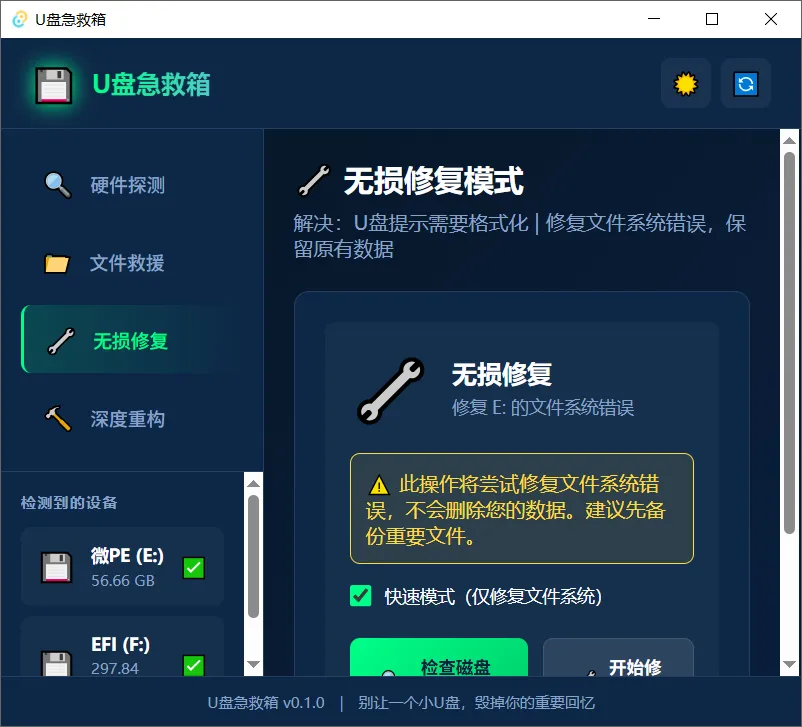Click the magnifier icon for 硬件探测
This screenshot has width=802, height=727.
pos(57,185)
